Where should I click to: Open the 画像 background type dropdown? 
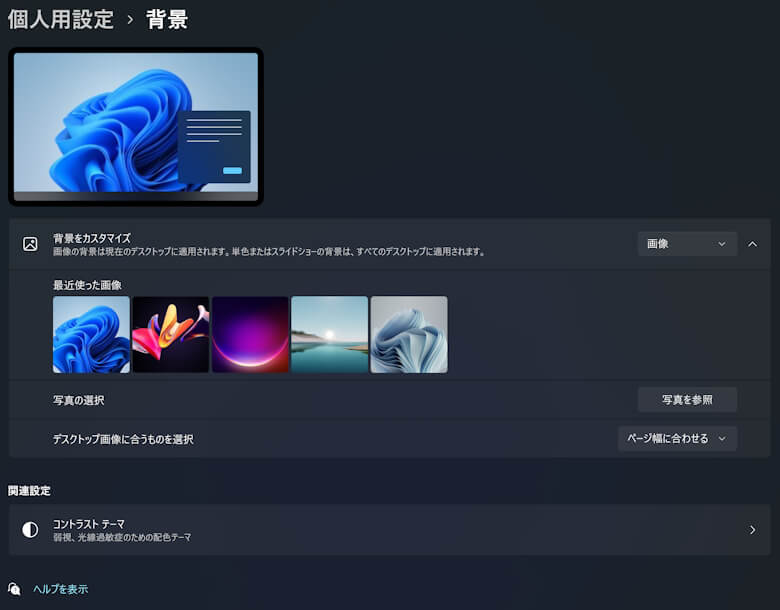687,244
